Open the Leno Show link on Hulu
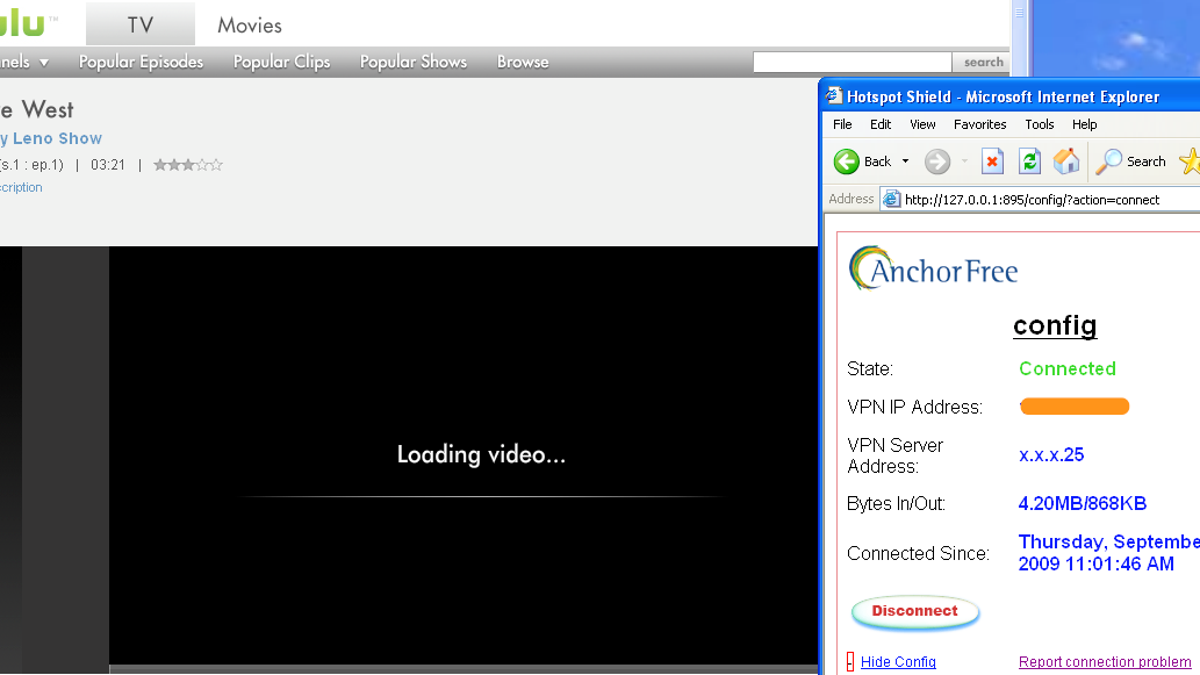 point(51,139)
